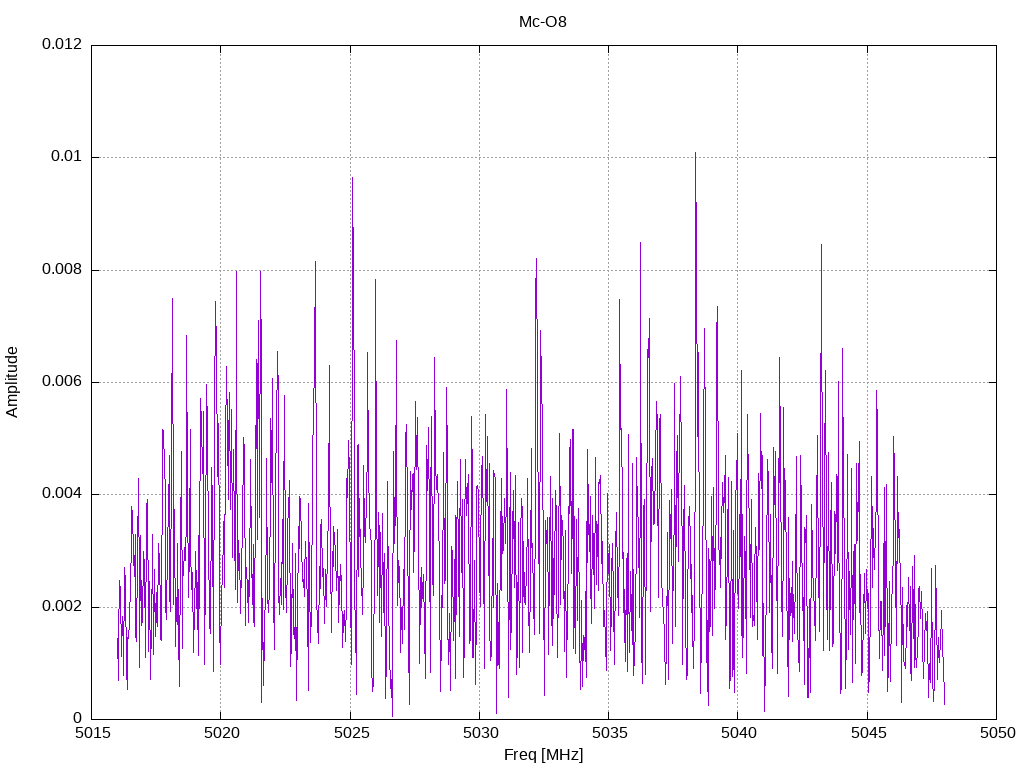Viewport: 1024px width, 768px height.
Task: Click the 0.006 y-axis tick label
Action: point(62,381)
